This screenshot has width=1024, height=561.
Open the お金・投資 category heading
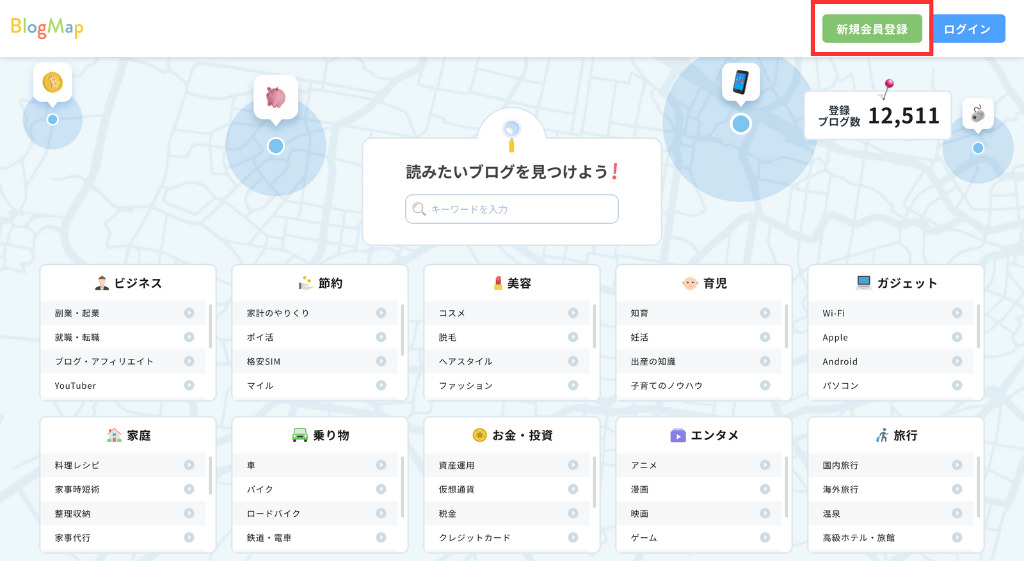coord(512,435)
